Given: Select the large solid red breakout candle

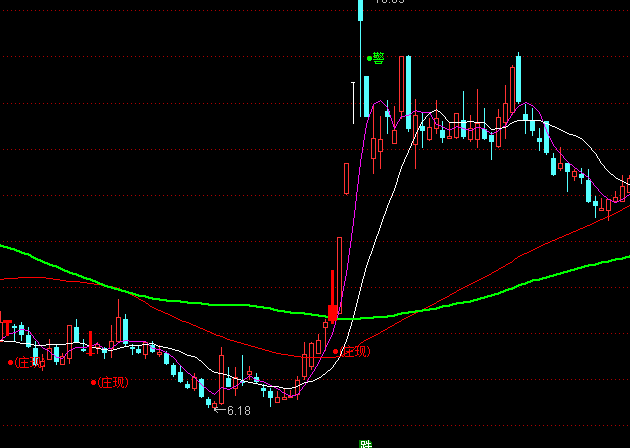Looking at the screenshot, I should pos(332,310).
